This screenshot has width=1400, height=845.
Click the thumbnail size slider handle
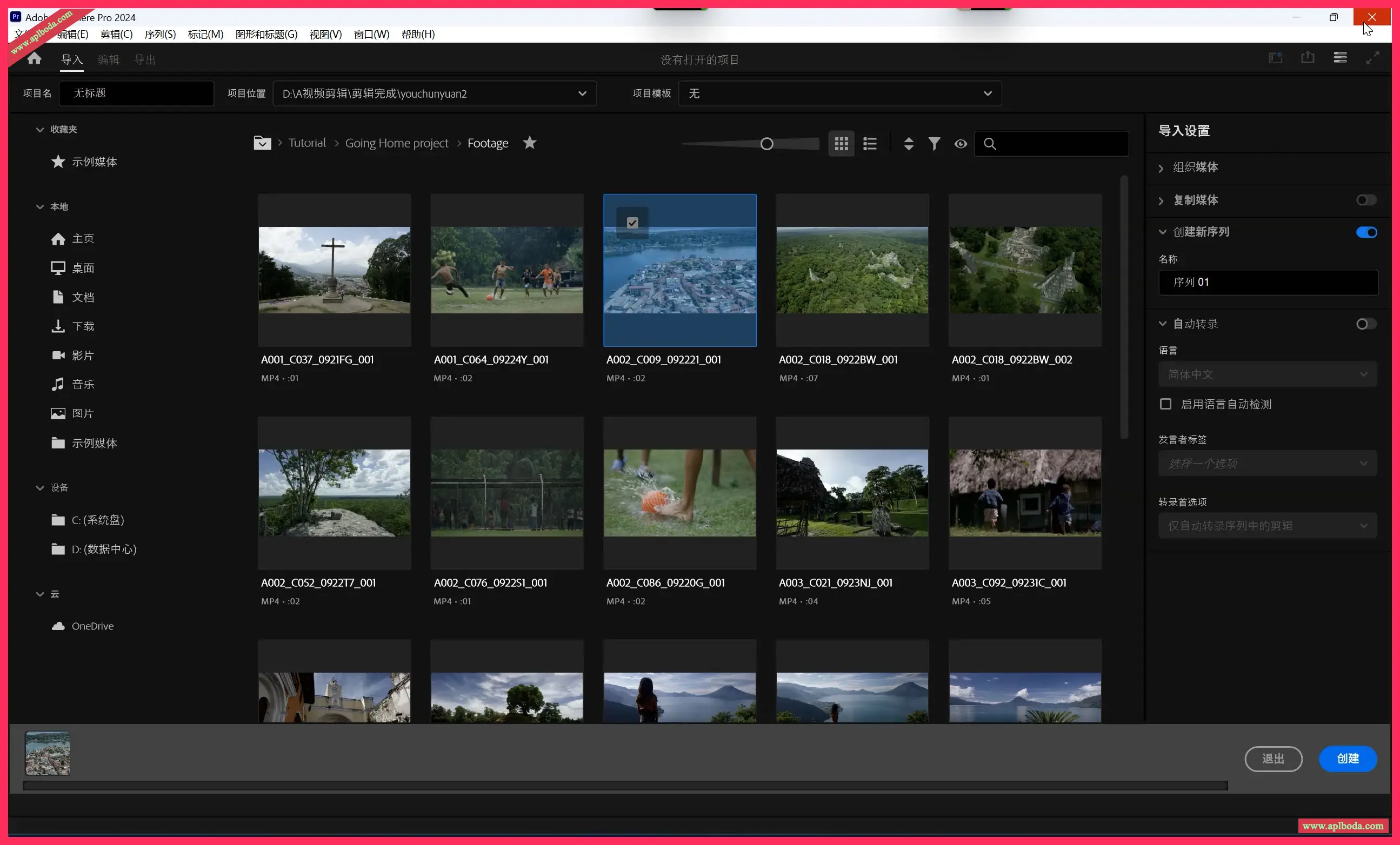766,144
